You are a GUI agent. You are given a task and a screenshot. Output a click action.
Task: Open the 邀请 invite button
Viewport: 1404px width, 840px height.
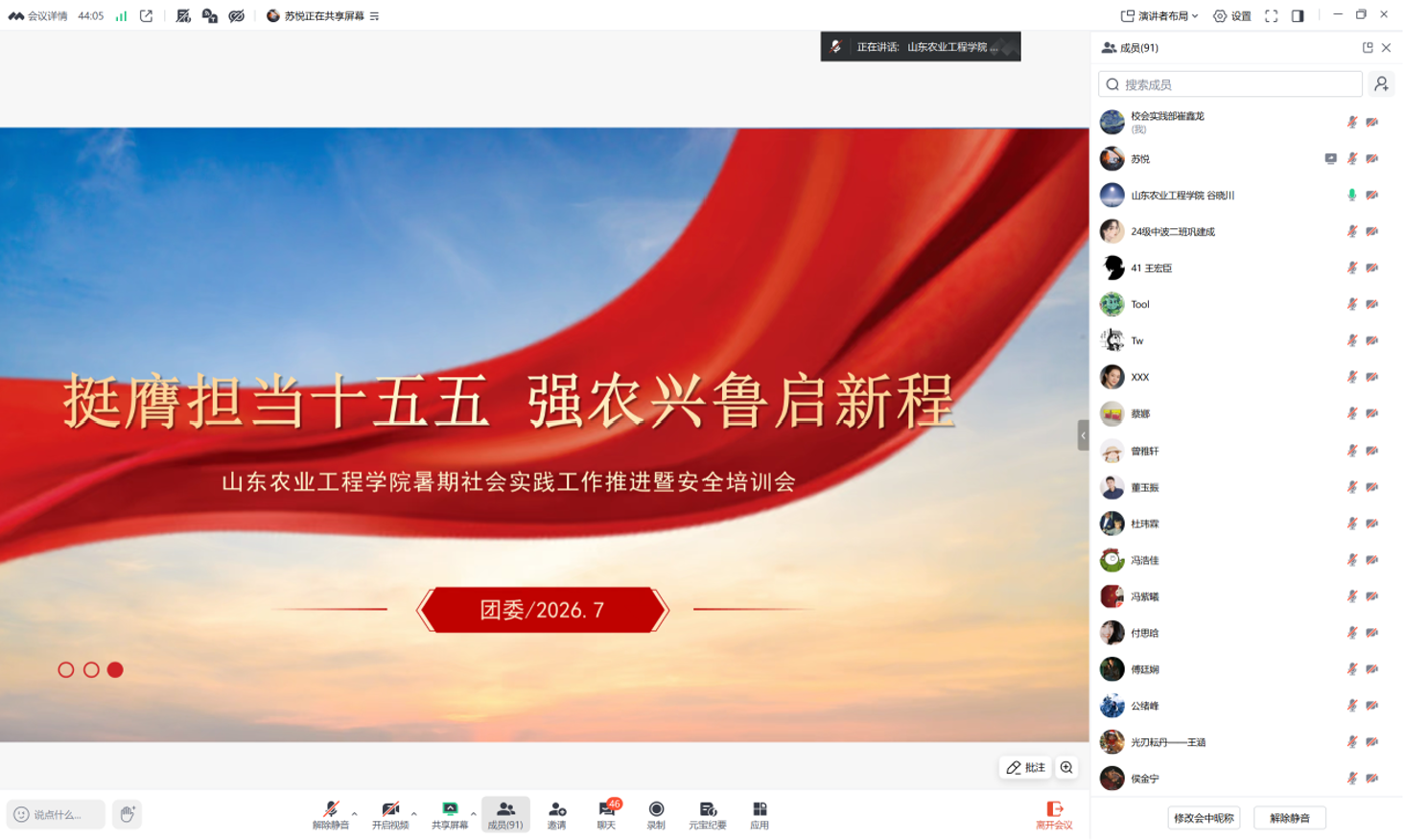(x=557, y=815)
